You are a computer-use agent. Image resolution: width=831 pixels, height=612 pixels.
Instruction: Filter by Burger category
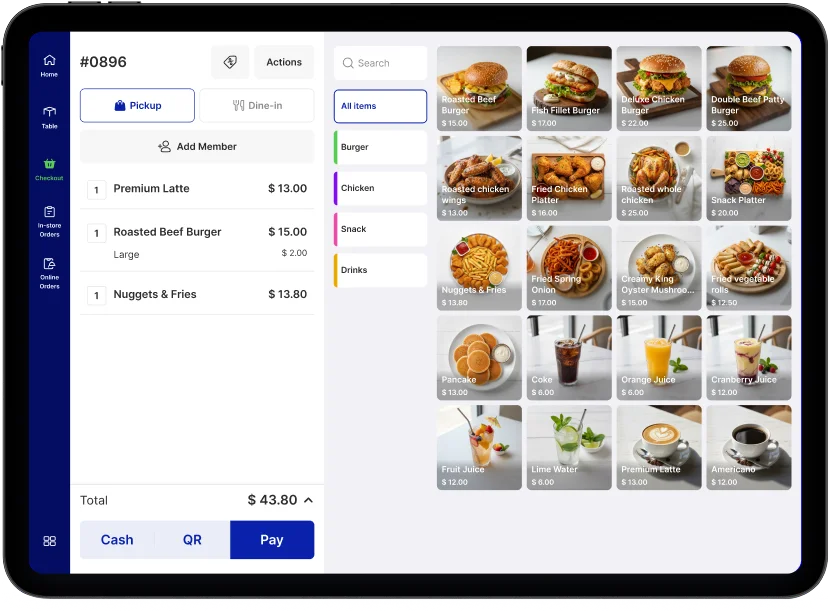(x=380, y=147)
